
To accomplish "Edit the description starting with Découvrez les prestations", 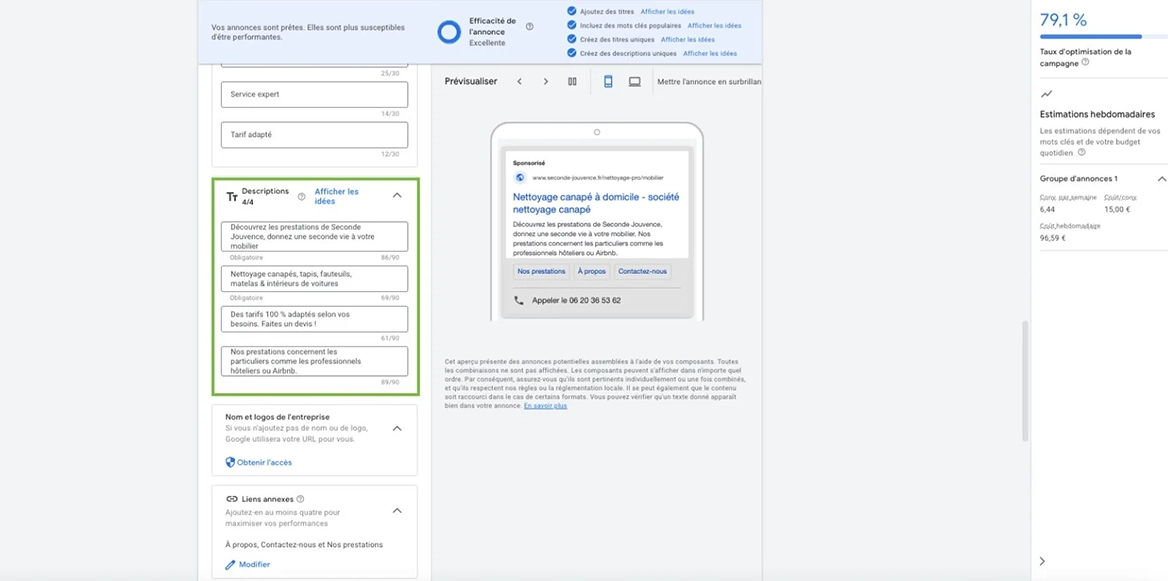I will (314, 236).
